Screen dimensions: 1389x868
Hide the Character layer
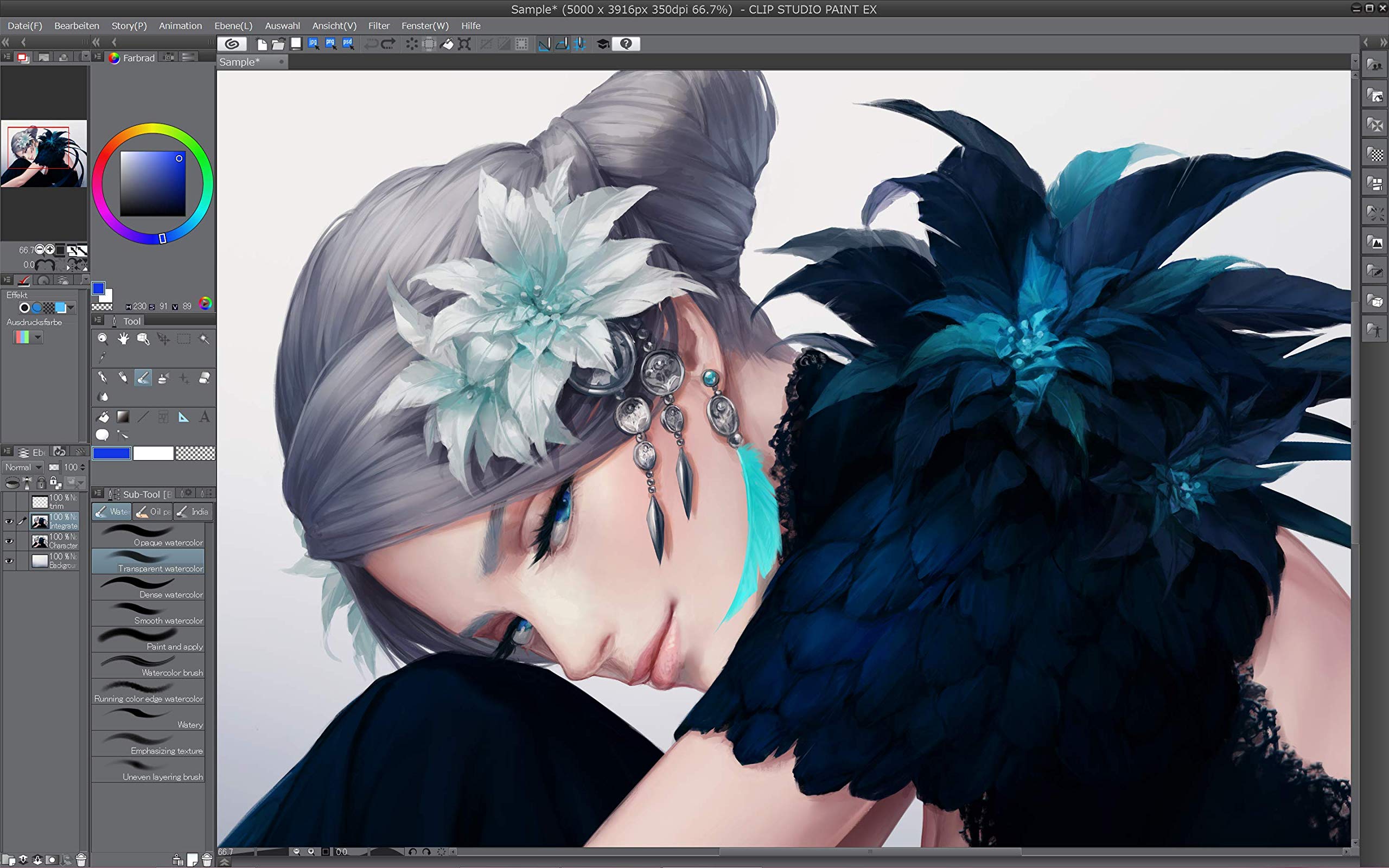click(x=9, y=541)
